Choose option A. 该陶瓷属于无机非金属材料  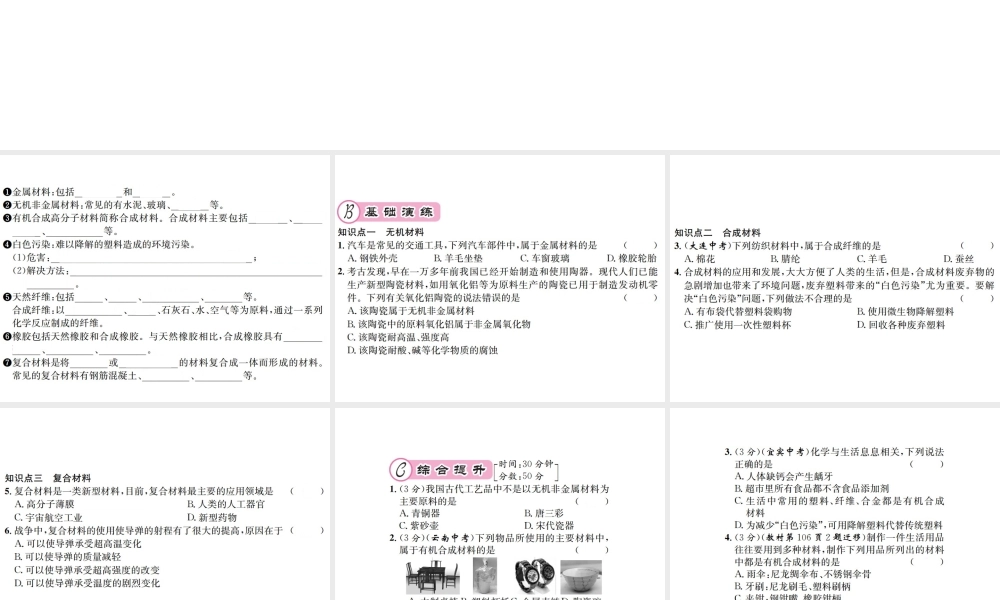(x=411, y=311)
